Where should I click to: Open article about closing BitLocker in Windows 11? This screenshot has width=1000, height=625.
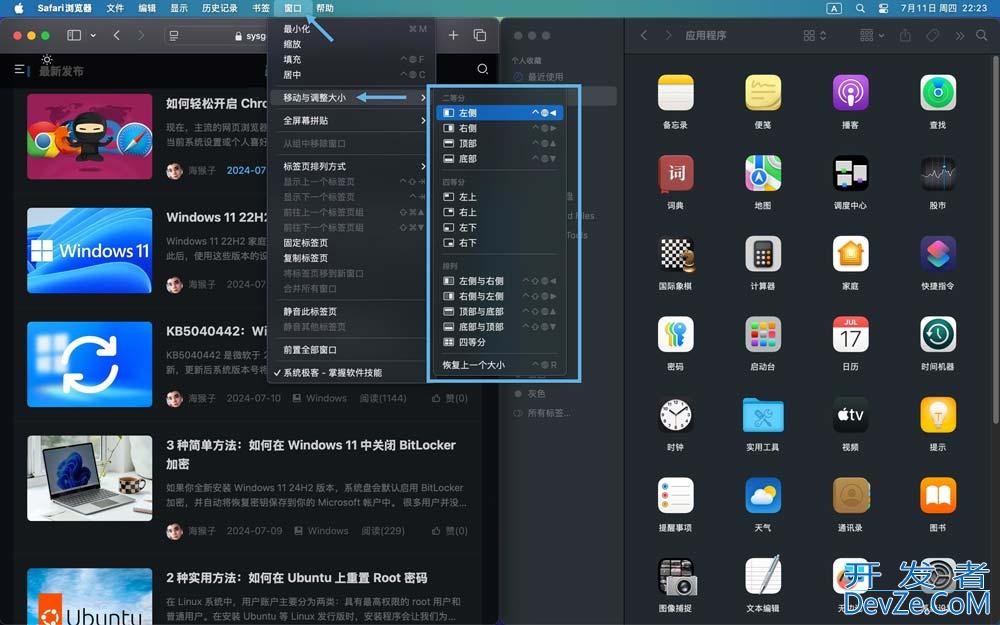click(x=311, y=454)
